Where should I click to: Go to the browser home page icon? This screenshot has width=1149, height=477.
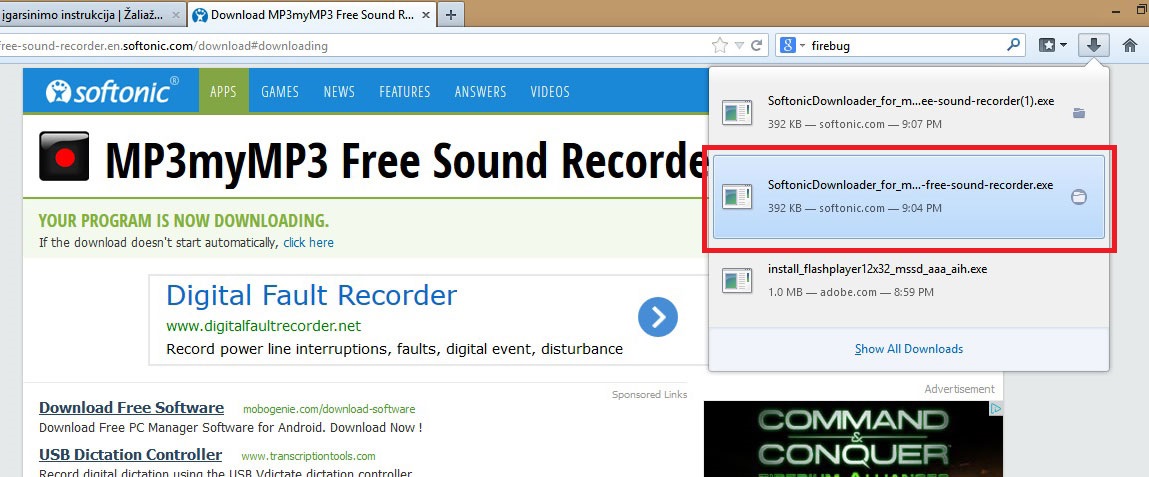coord(1130,45)
